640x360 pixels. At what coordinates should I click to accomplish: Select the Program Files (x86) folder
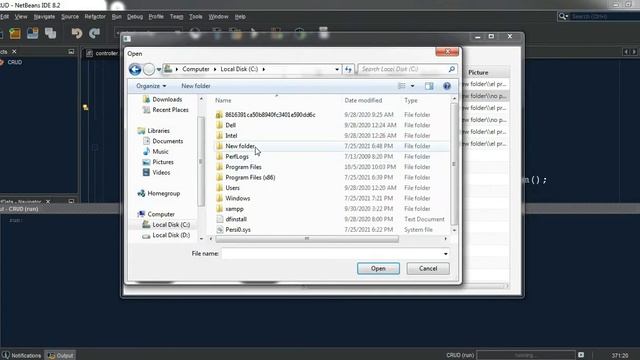pos(250,178)
